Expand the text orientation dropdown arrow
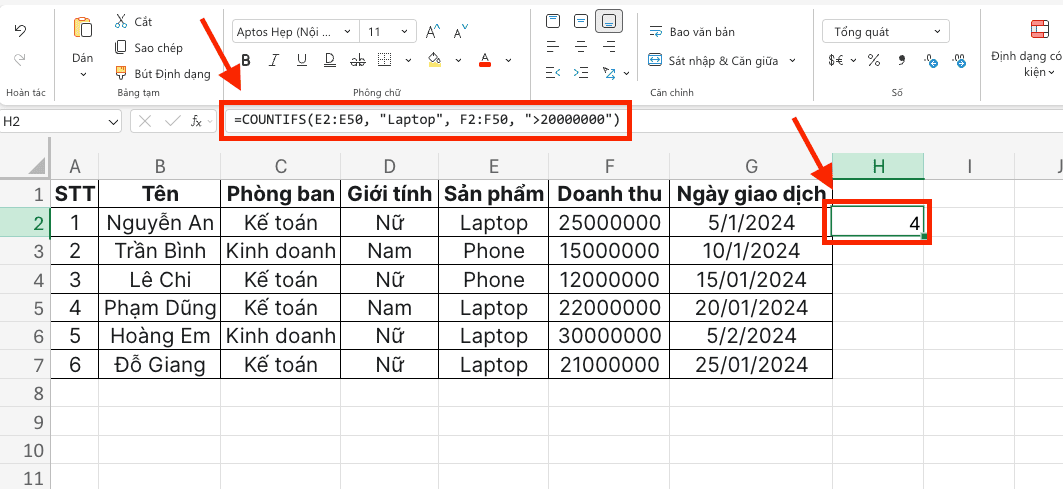This screenshot has width=1063, height=489. (x=626, y=73)
